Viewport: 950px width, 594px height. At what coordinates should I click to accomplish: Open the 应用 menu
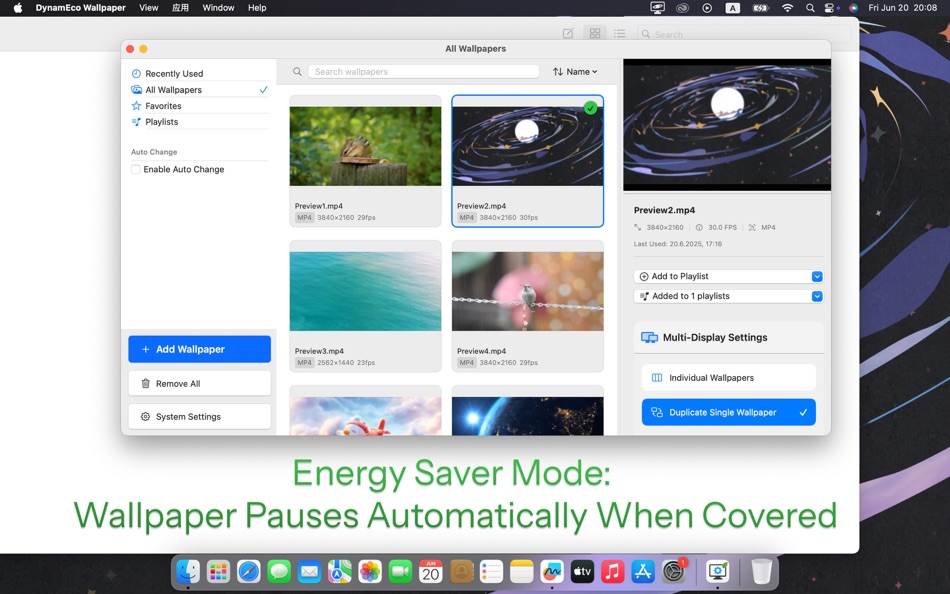(x=181, y=8)
